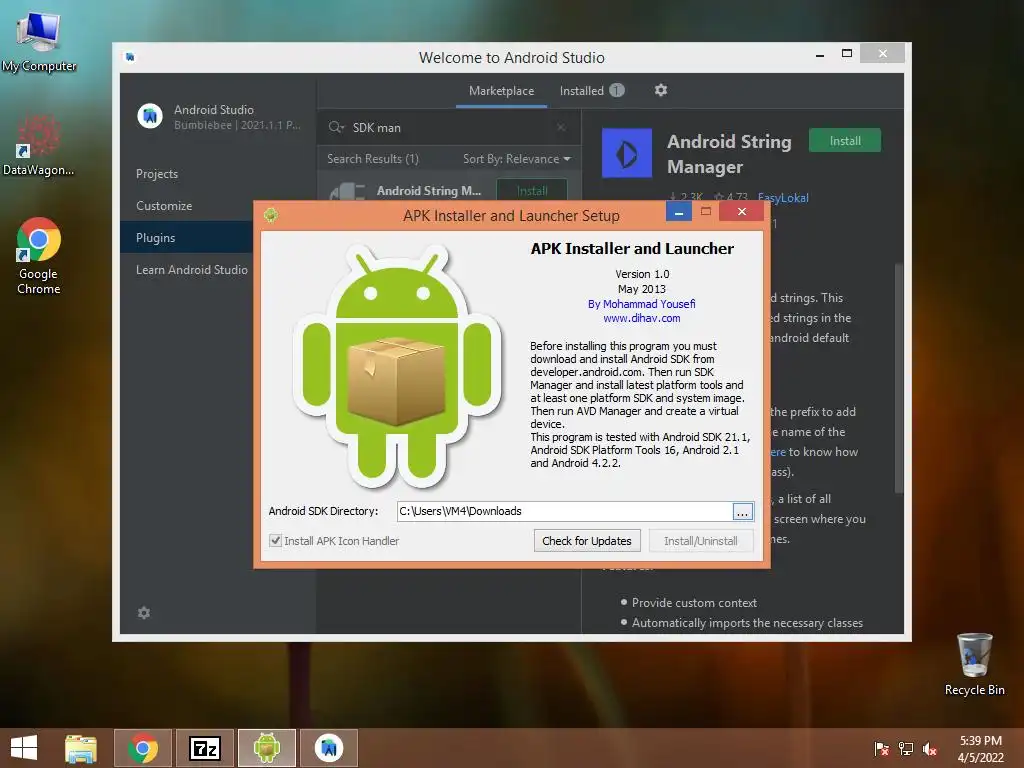Open the EasyLokal vendor link

(783, 197)
